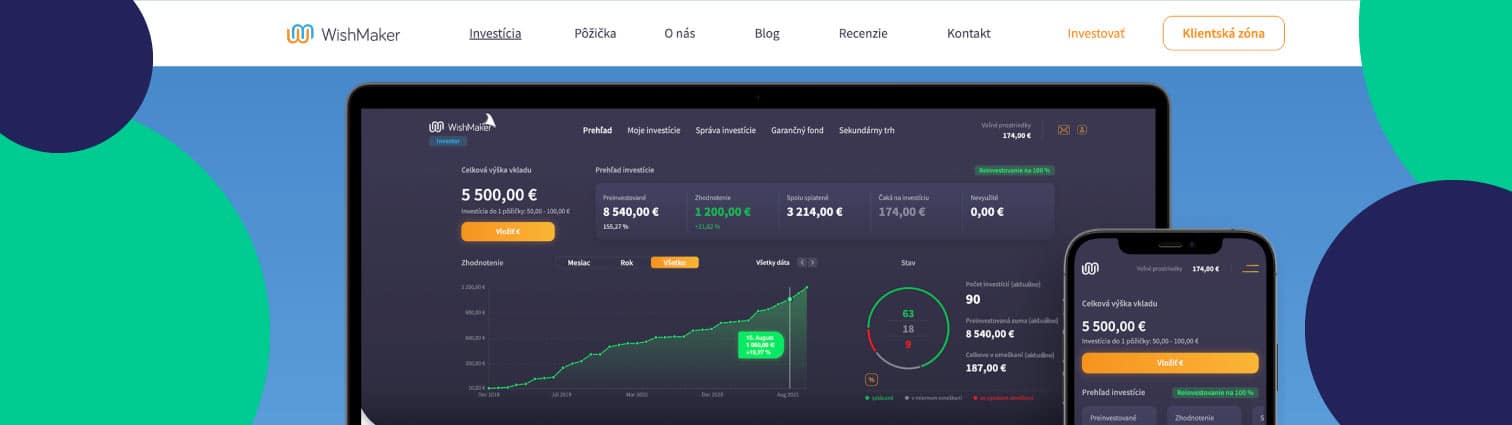Select the Rok chart period
This screenshot has height=425, width=1512.
pos(627,262)
